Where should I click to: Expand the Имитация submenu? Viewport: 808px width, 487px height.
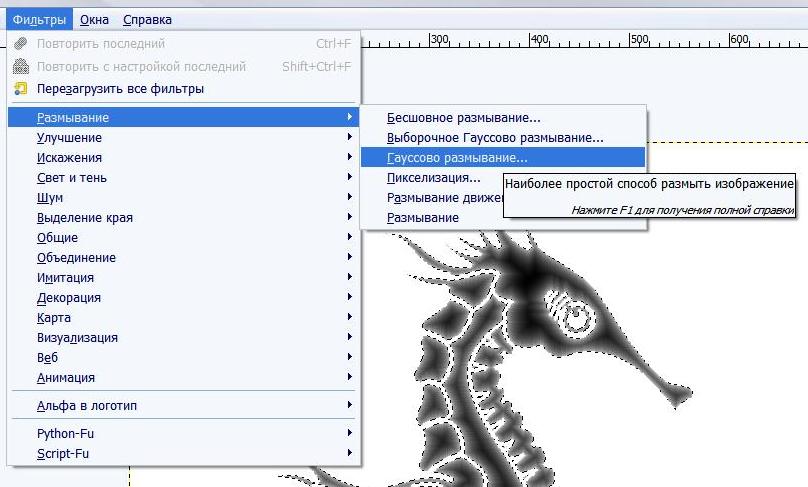coord(184,278)
